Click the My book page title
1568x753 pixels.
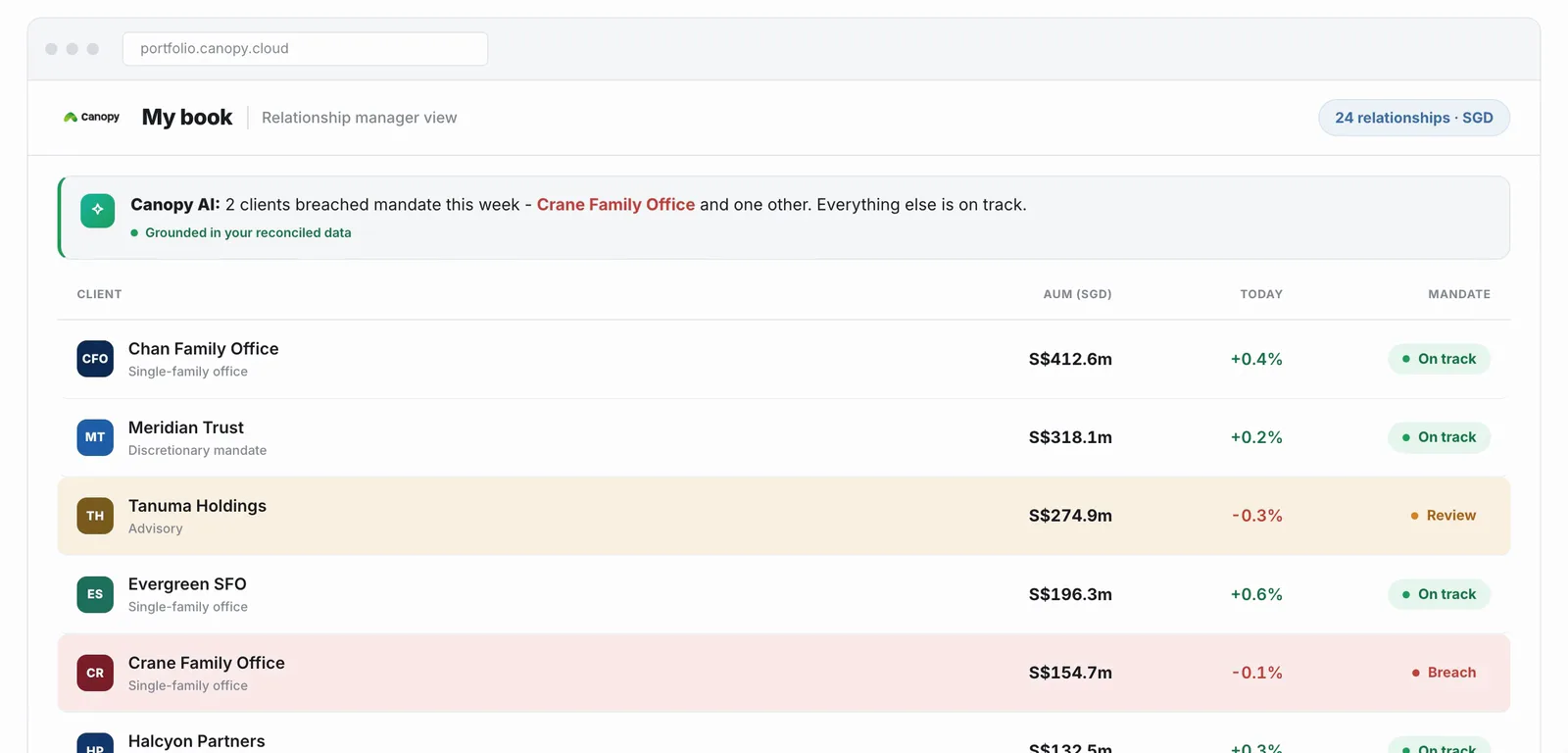click(187, 118)
